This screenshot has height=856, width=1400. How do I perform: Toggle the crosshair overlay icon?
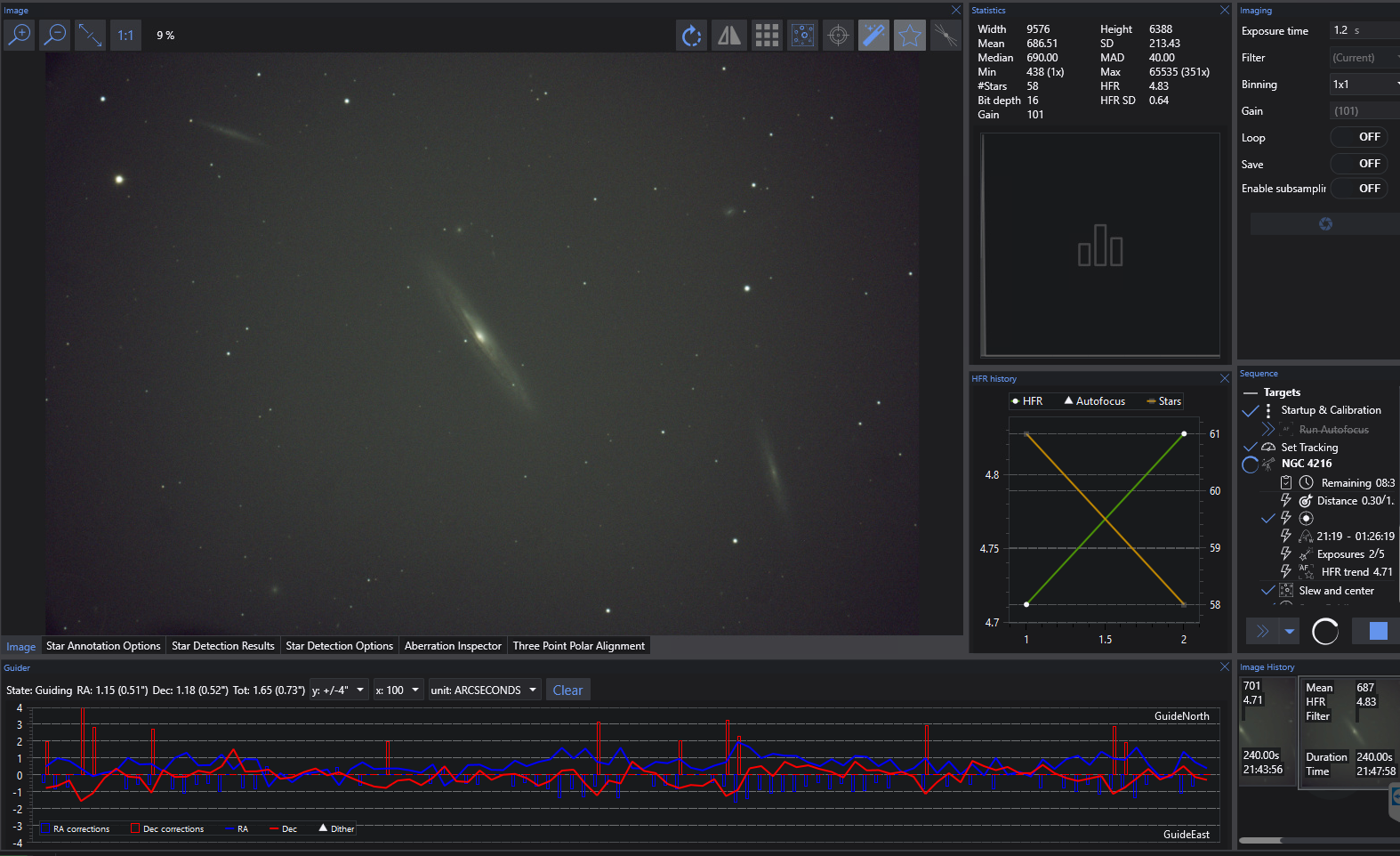pyautogui.click(x=838, y=35)
